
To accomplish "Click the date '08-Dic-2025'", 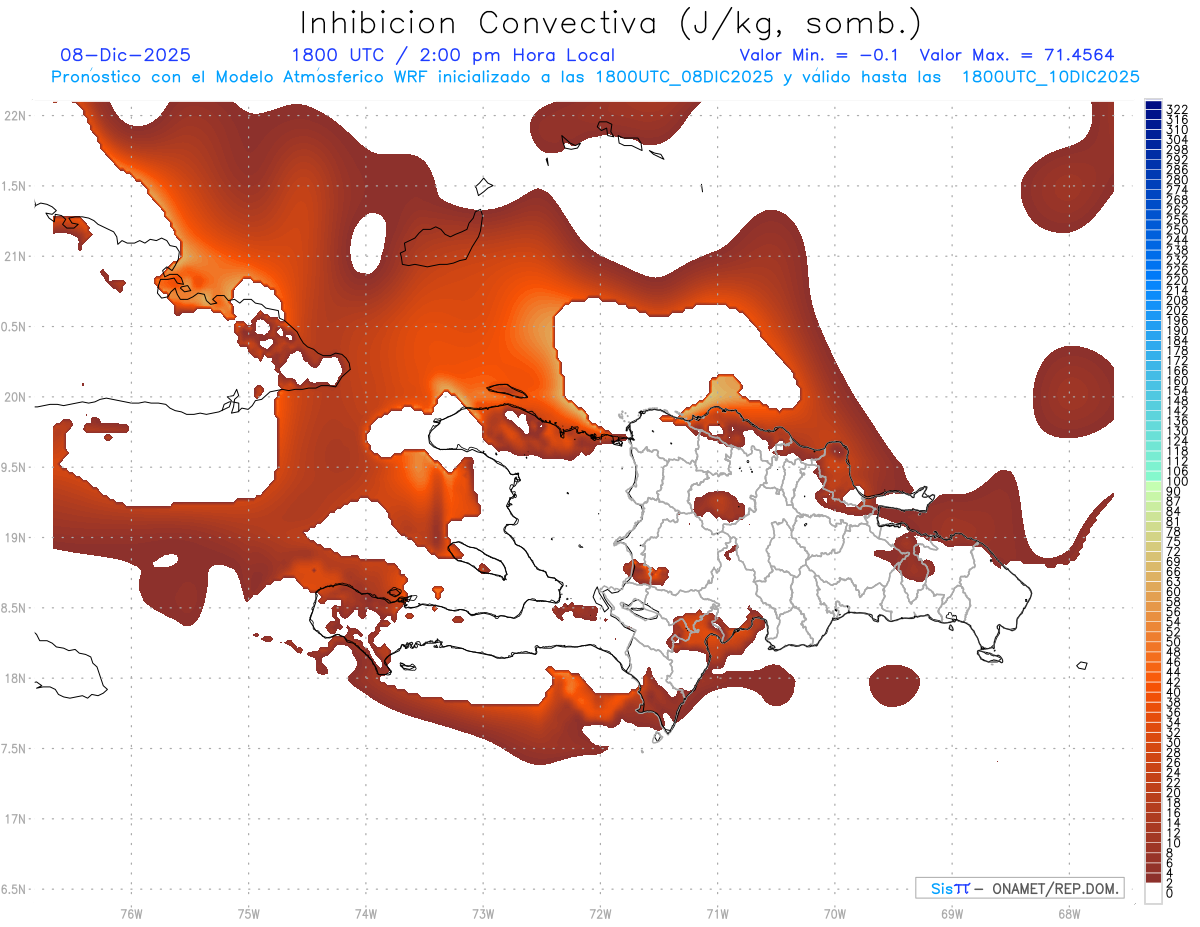I will click(126, 56).
